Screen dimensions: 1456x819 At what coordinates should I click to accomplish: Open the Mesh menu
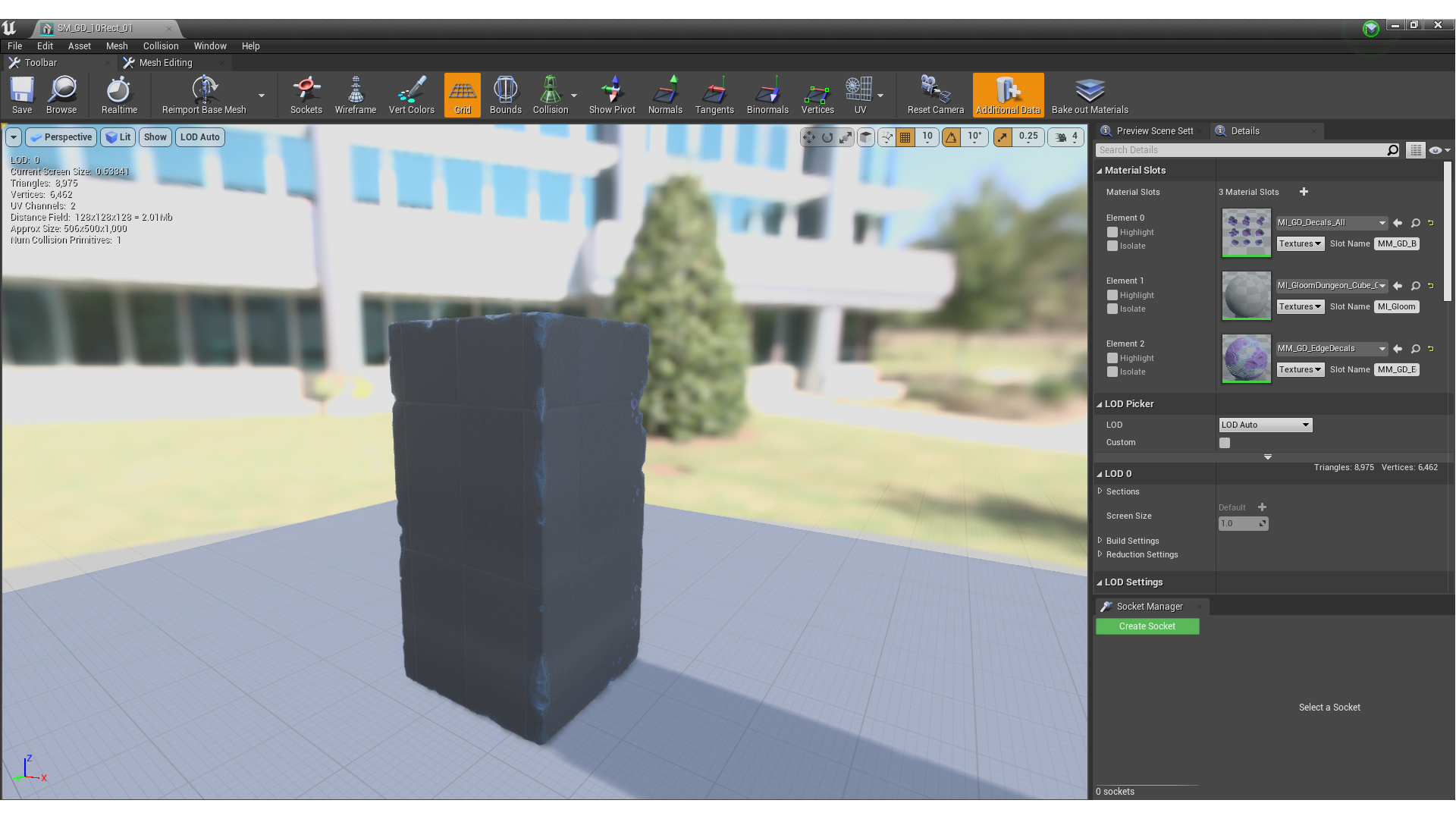point(117,46)
